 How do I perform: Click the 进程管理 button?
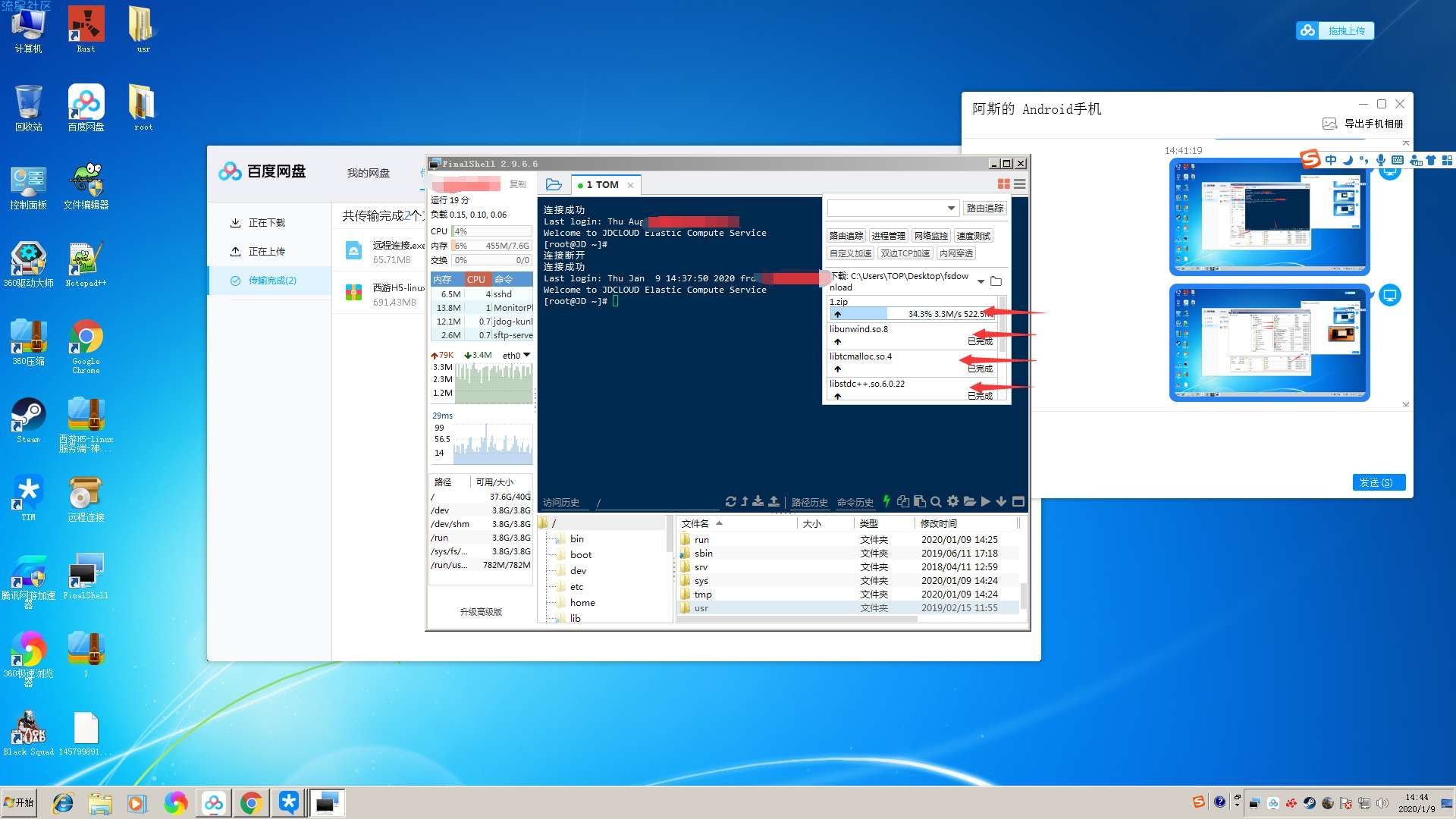point(888,236)
